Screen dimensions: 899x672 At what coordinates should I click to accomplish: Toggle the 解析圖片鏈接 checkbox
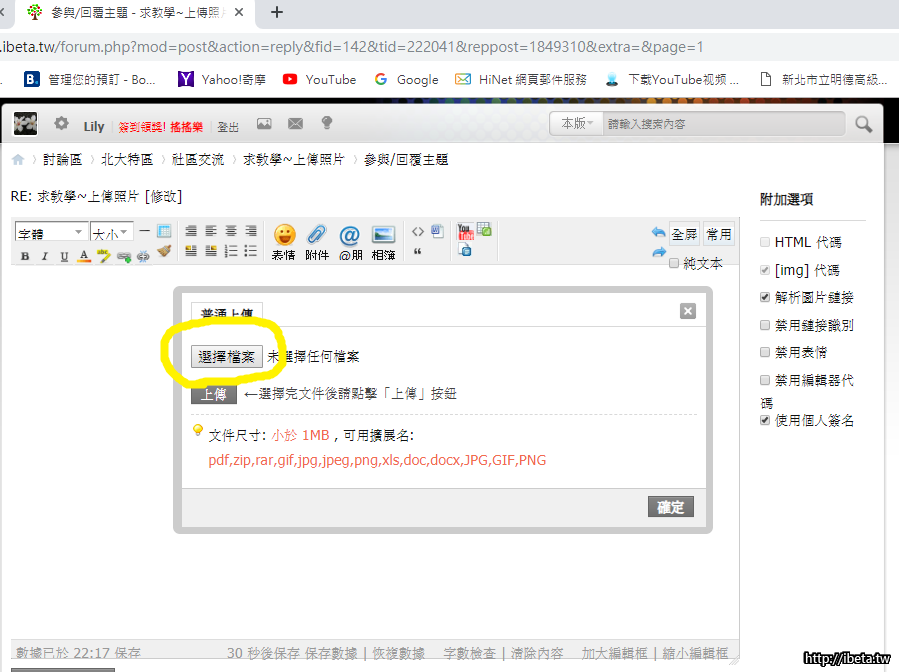(x=765, y=297)
